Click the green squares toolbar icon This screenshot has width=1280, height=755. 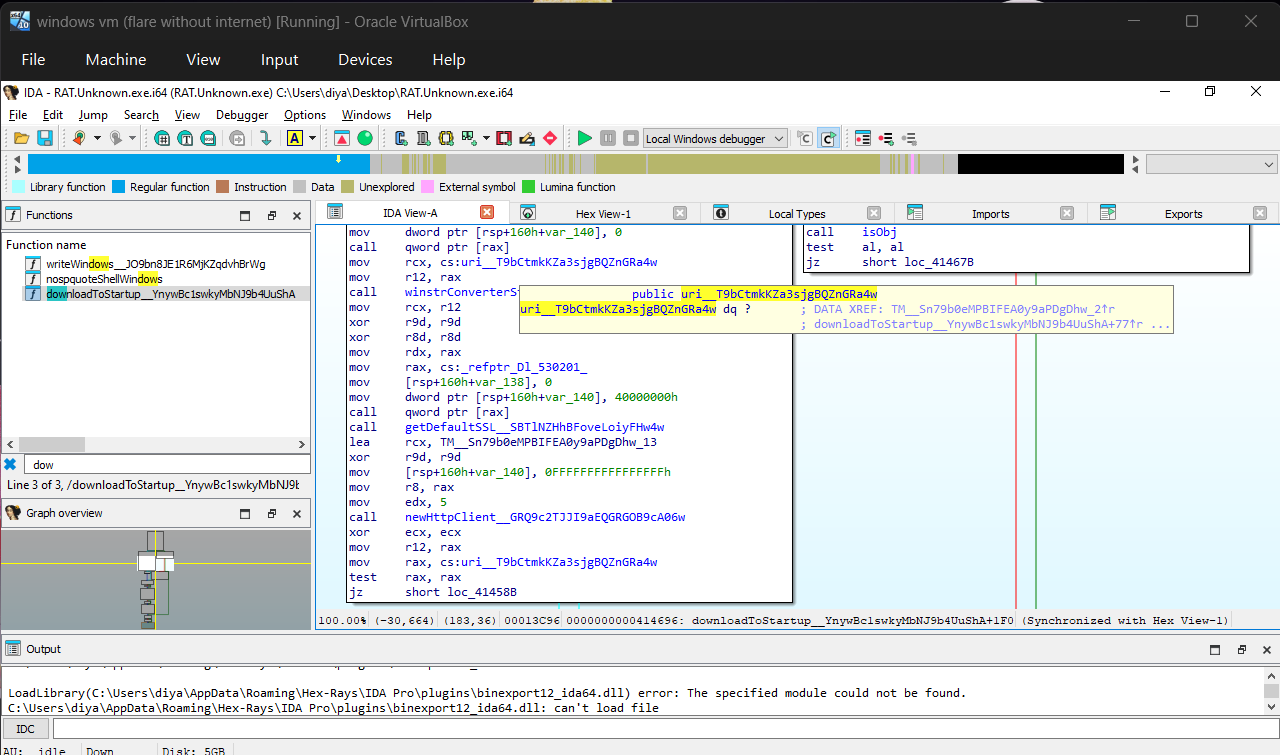(x=469, y=138)
